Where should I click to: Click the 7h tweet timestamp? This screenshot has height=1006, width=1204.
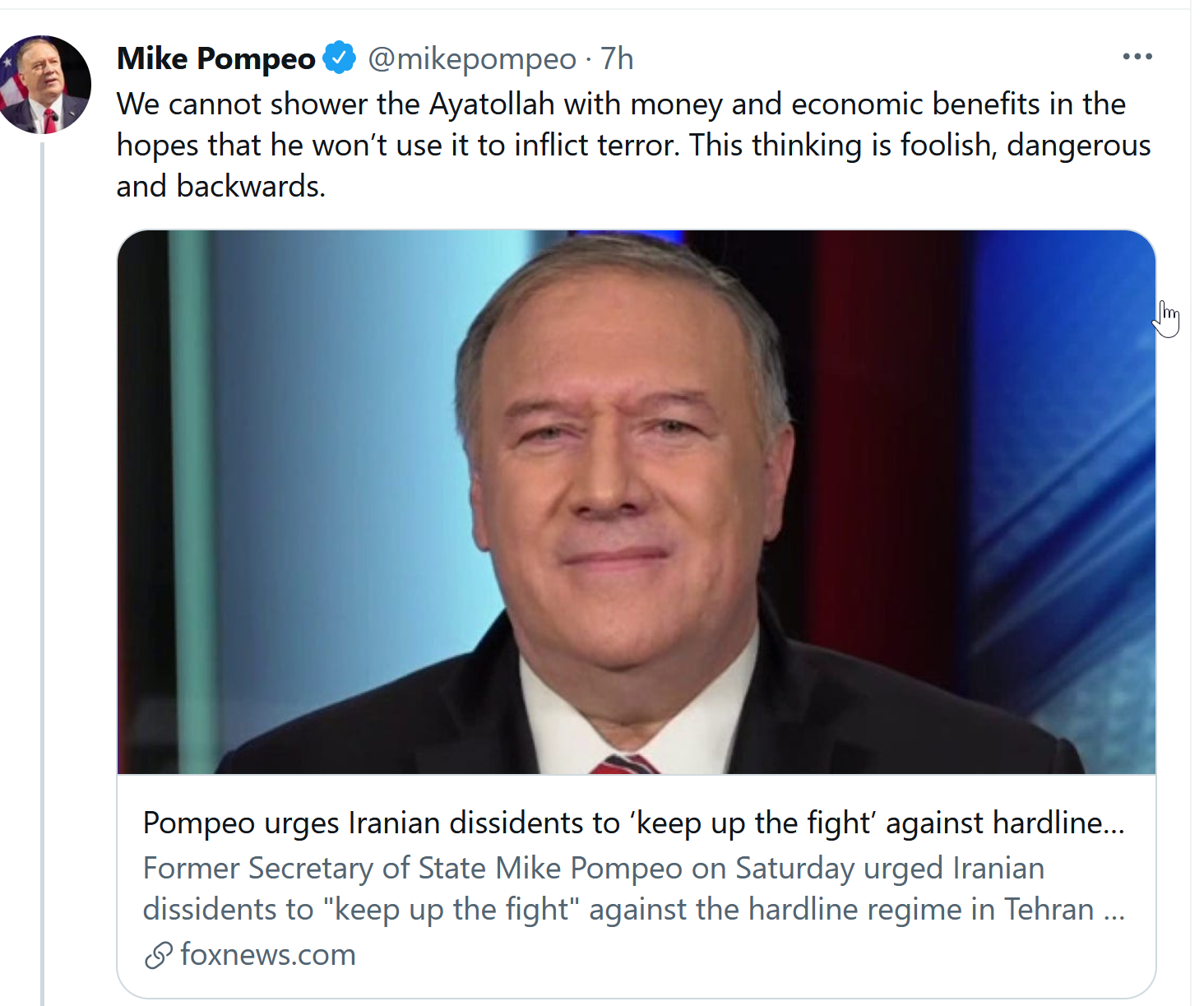[617, 59]
